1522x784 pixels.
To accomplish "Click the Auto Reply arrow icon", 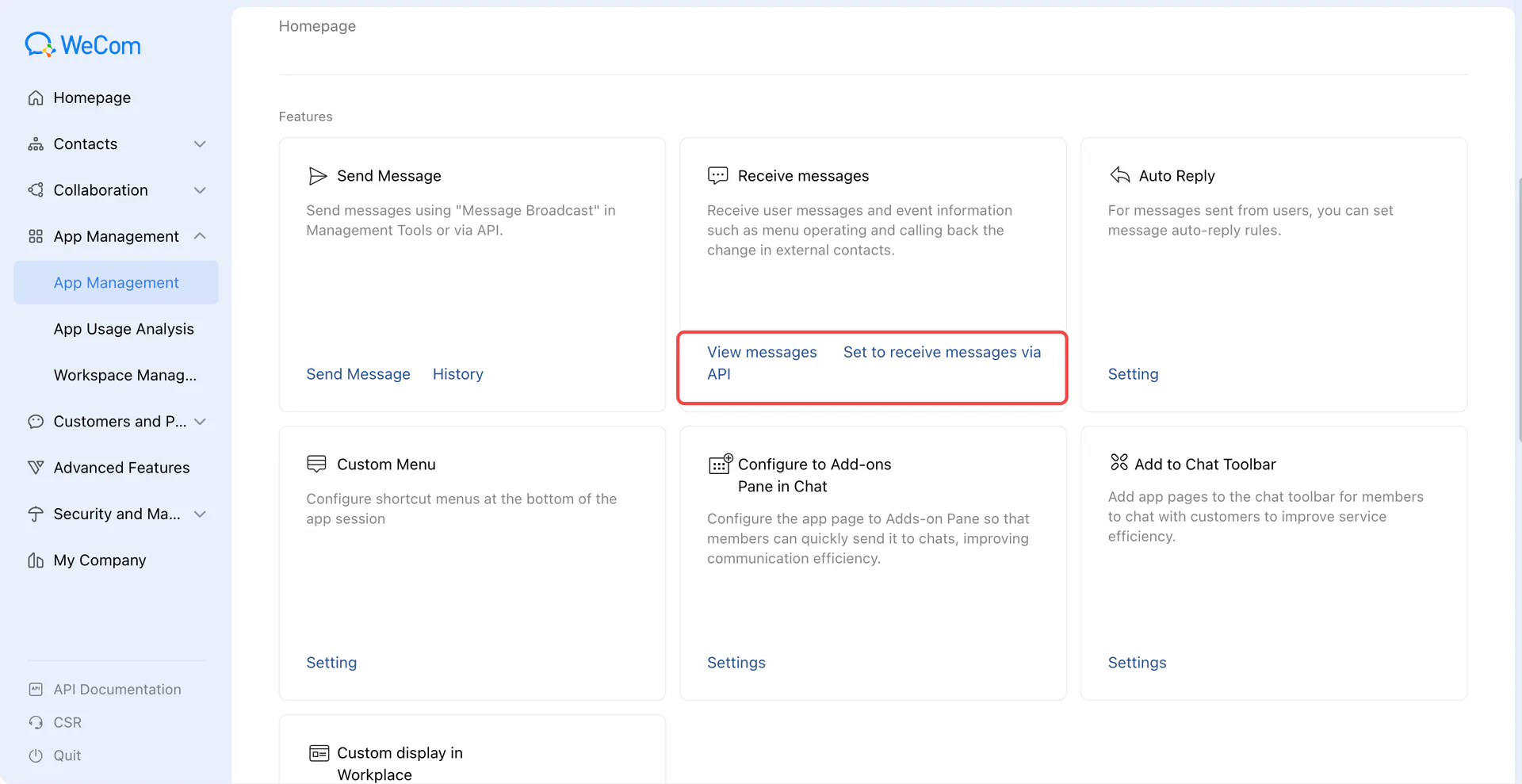I will coord(1120,175).
